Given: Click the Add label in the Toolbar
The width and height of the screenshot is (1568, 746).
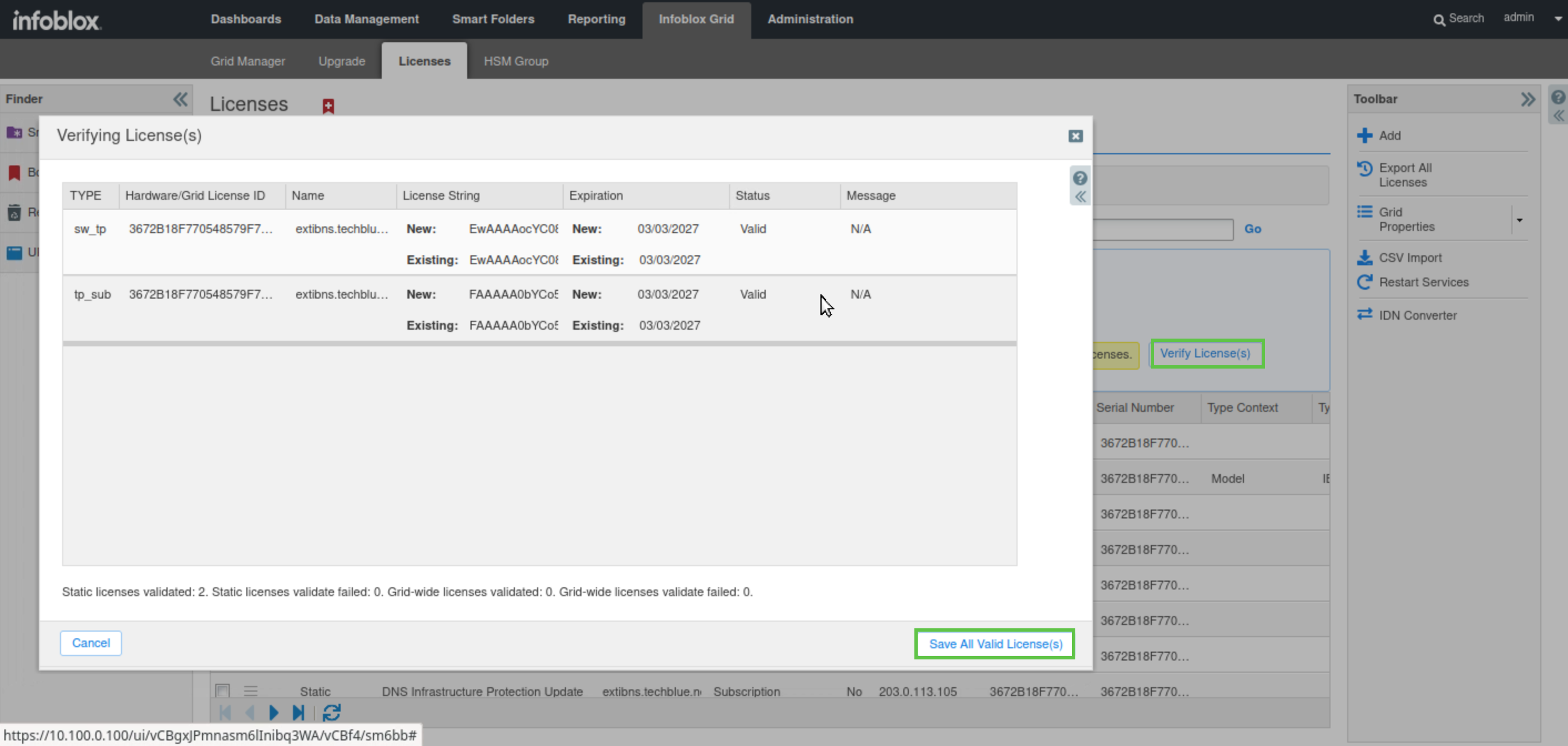Looking at the screenshot, I should 1390,135.
